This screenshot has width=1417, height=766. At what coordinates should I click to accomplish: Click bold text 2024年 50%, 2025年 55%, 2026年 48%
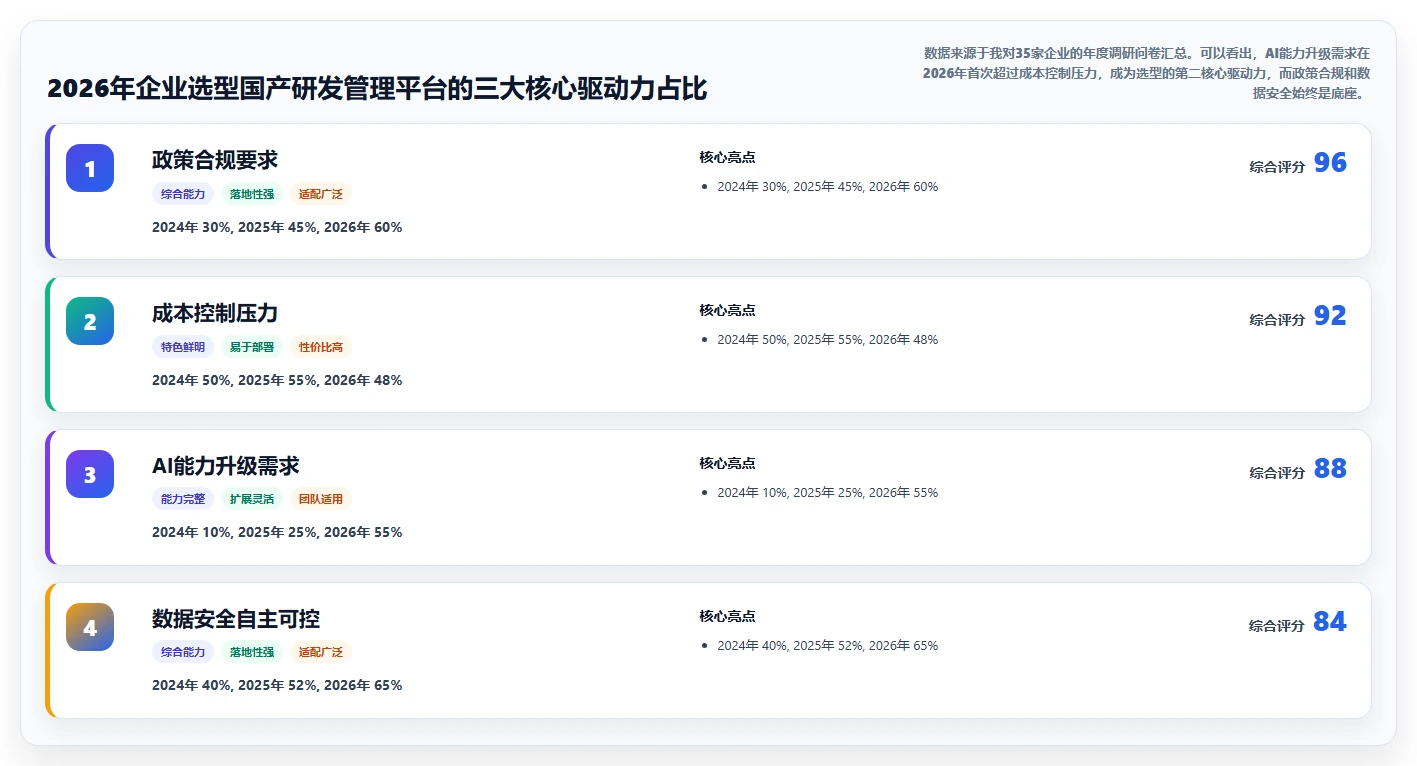[x=277, y=380]
